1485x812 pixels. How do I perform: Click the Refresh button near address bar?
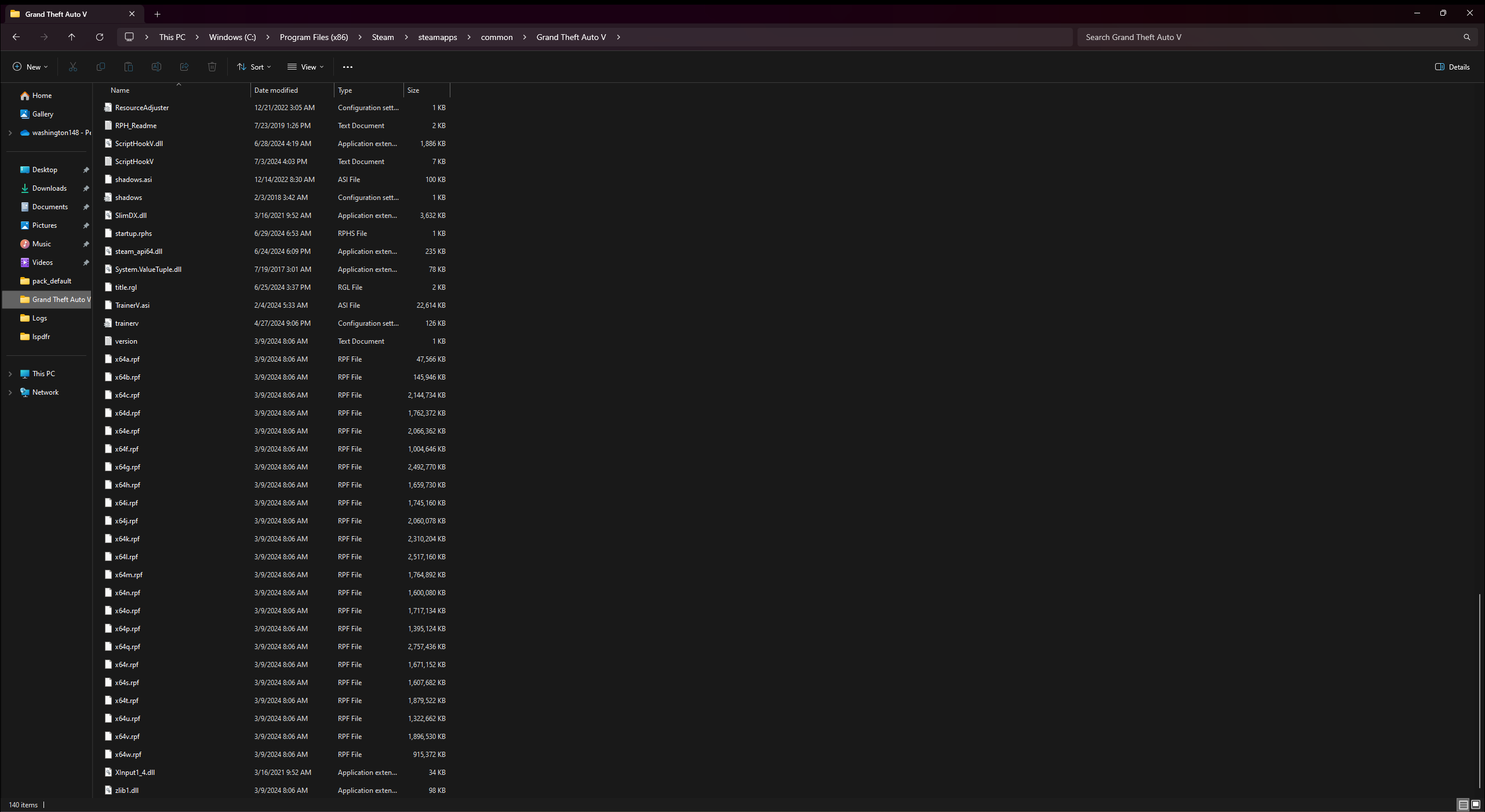100,37
